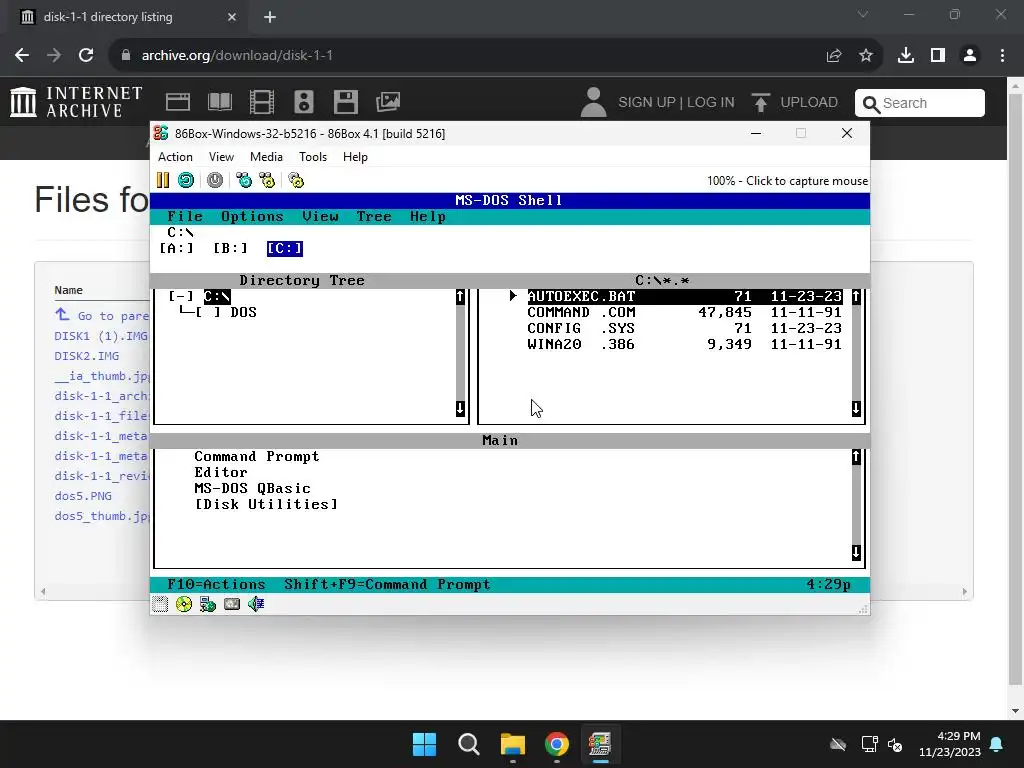Click the Directory Tree scroll down arrow

click(460, 409)
